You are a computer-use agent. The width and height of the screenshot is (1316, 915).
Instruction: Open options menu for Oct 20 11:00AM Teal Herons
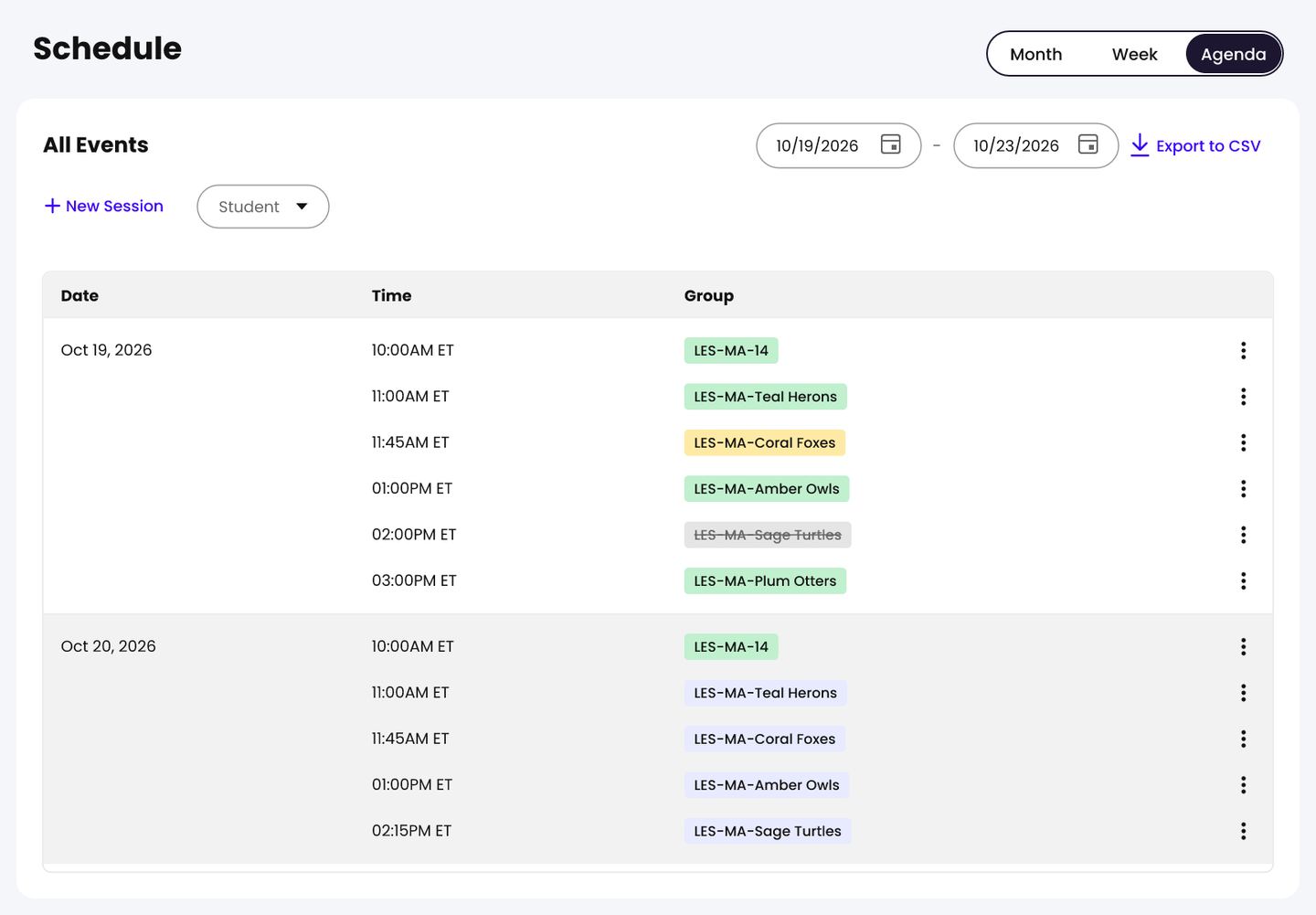(x=1243, y=693)
